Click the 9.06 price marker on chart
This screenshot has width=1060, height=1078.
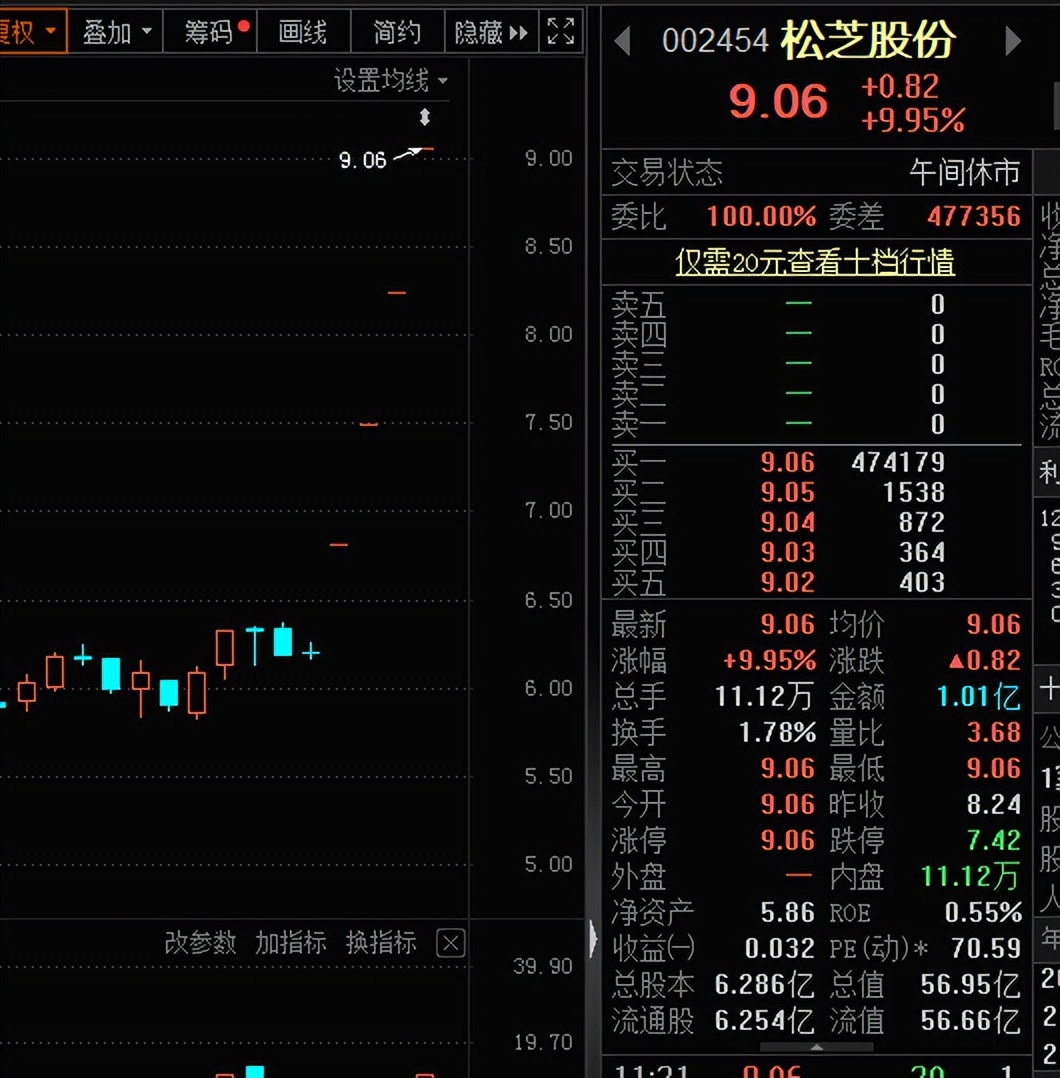click(x=362, y=160)
